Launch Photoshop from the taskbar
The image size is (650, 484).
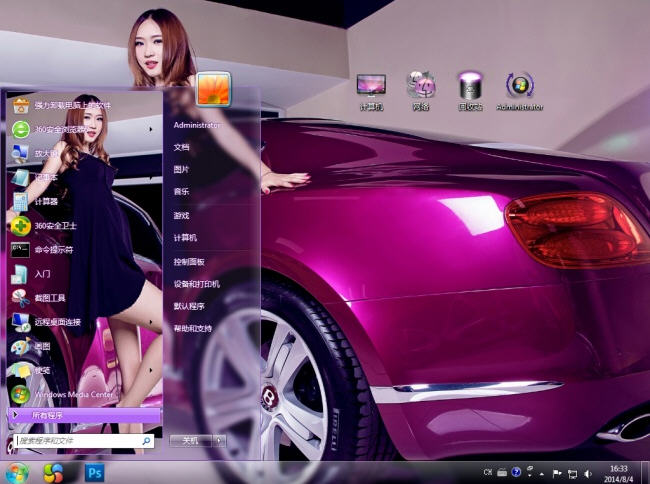point(96,472)
